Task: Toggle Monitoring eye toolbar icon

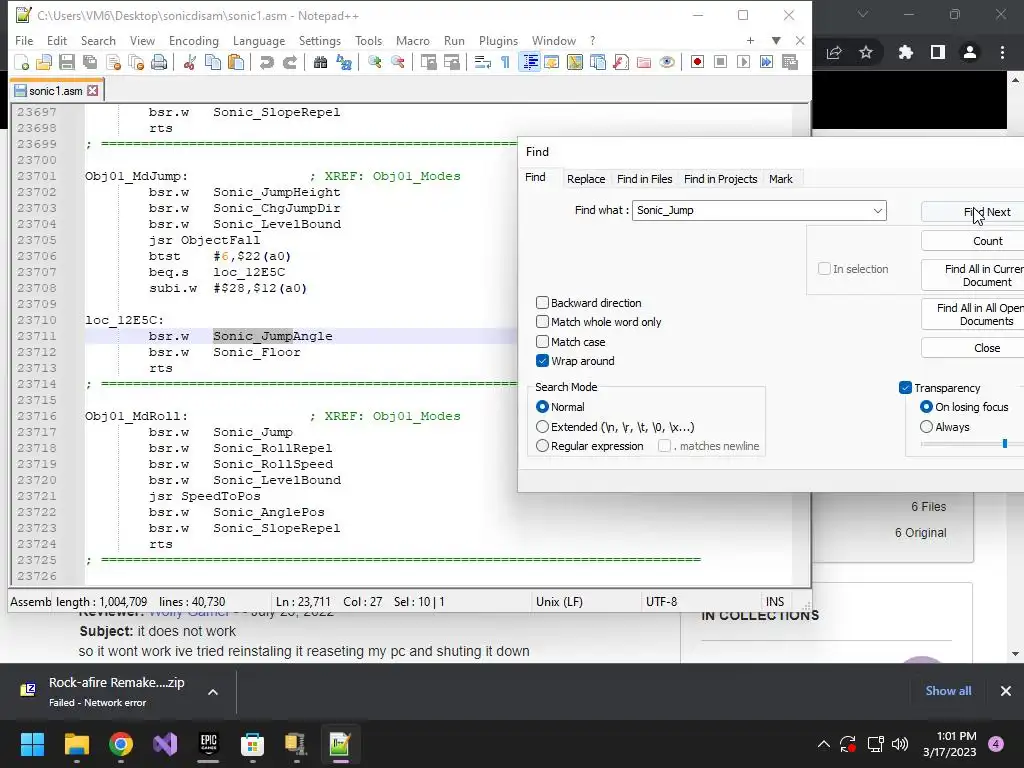Action: pyautogui.click(x=667, y=63)
